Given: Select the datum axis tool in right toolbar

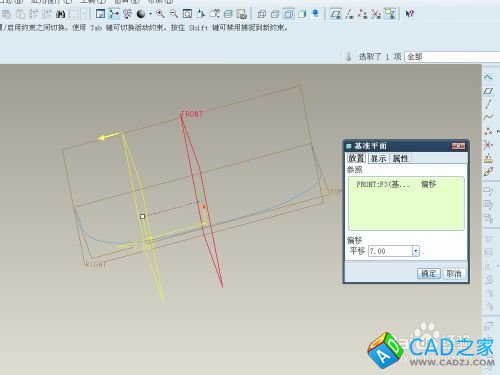Looking at the screenshot, I should (x=488, y=104).
